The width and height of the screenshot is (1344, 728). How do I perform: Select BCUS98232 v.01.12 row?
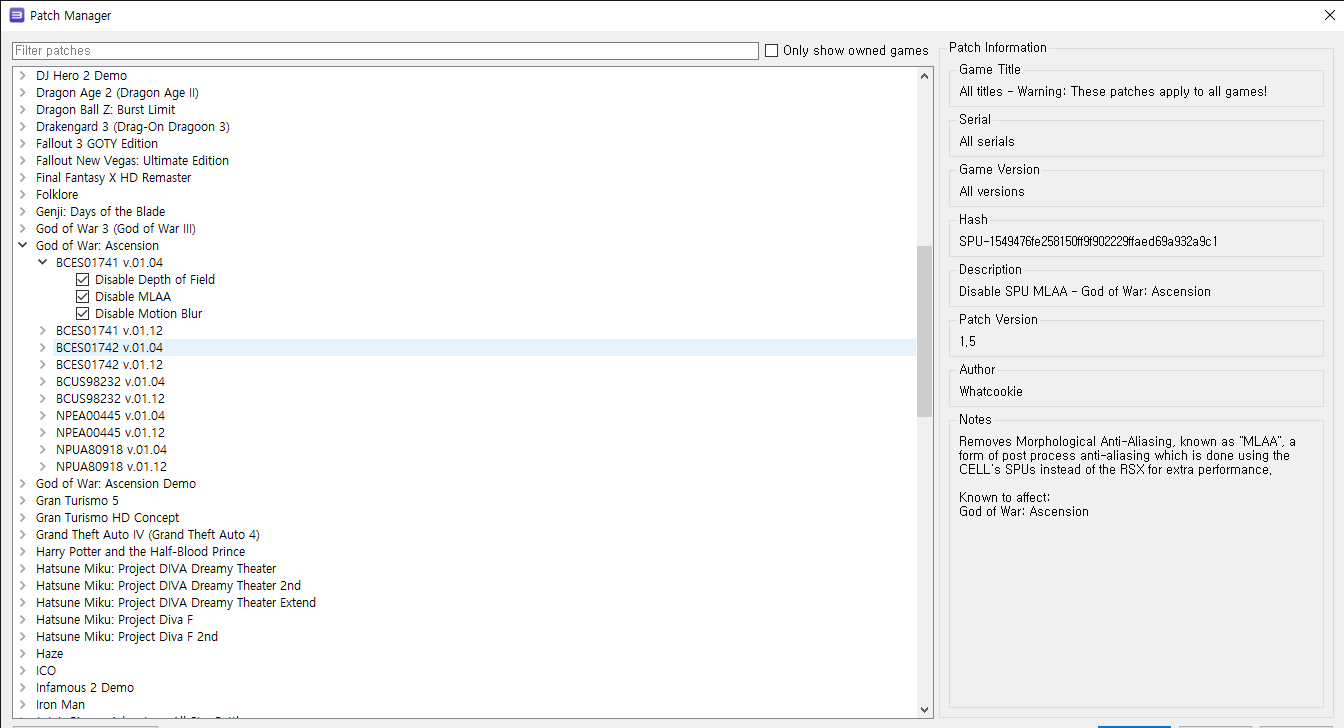(110, 399)
